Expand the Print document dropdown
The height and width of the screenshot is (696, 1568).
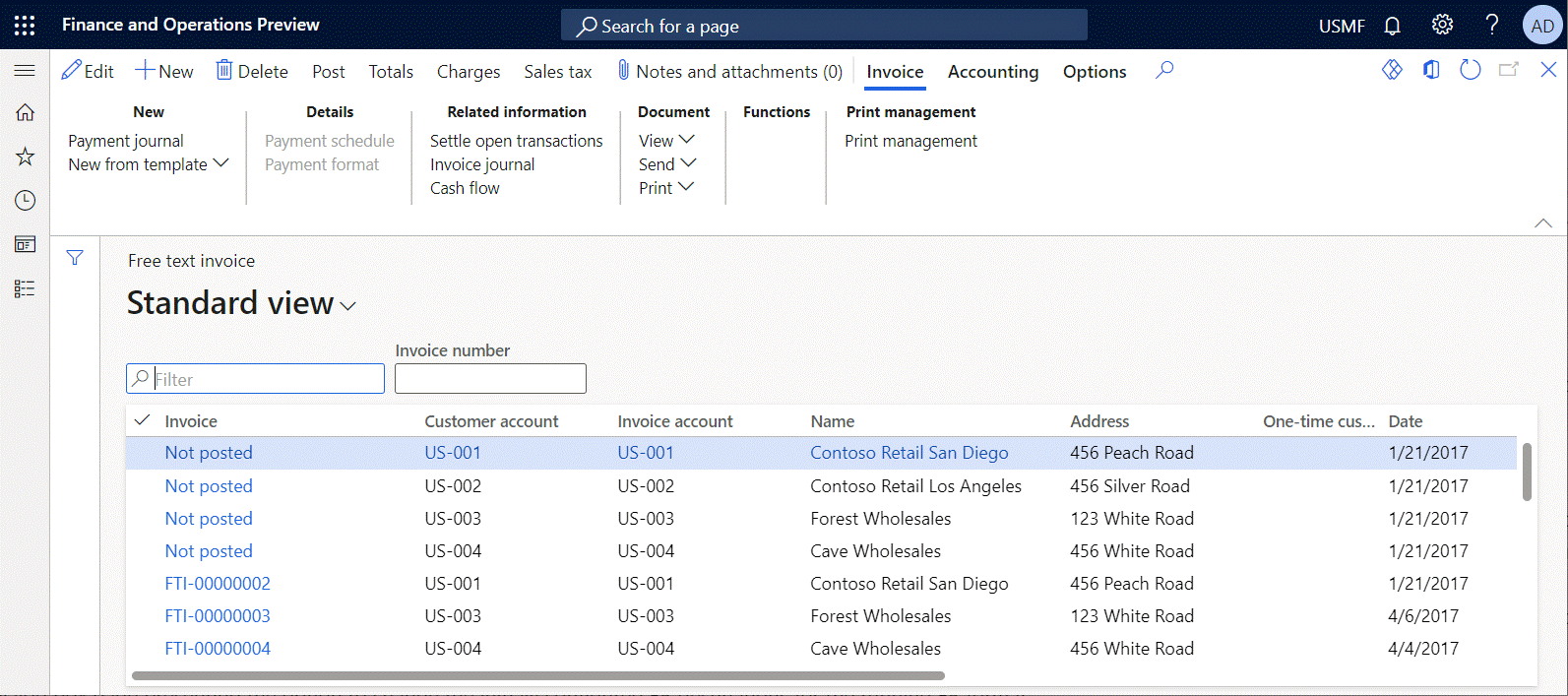tap(666, 188)
